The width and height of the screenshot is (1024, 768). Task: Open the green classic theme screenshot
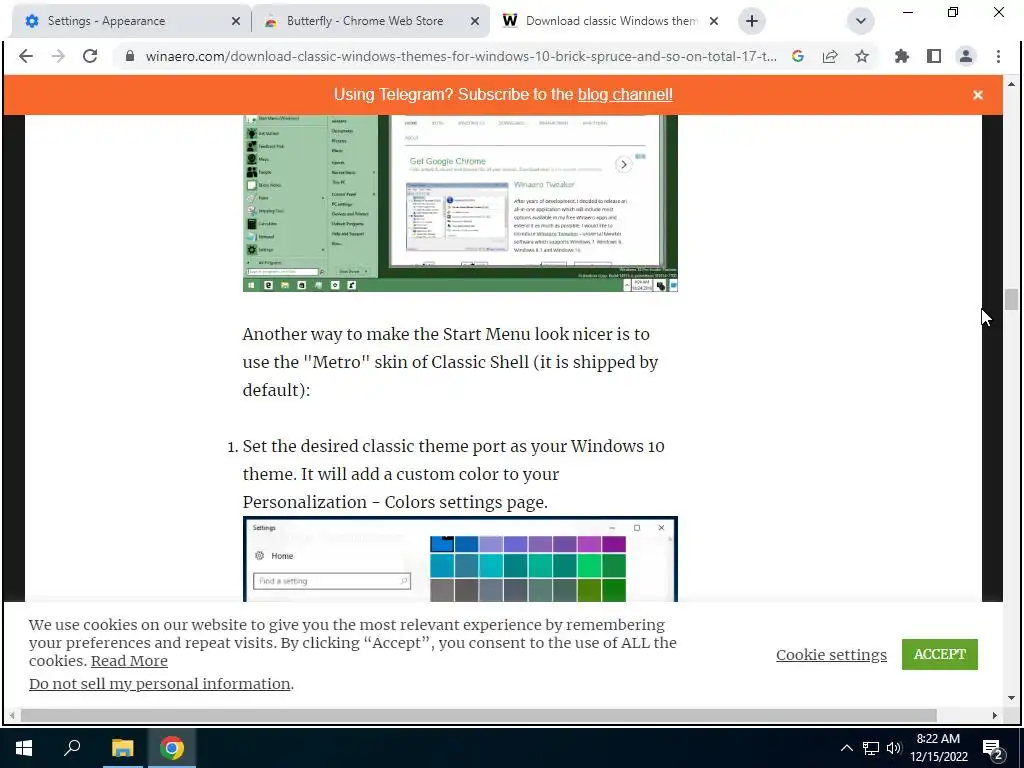coord(460,203)
